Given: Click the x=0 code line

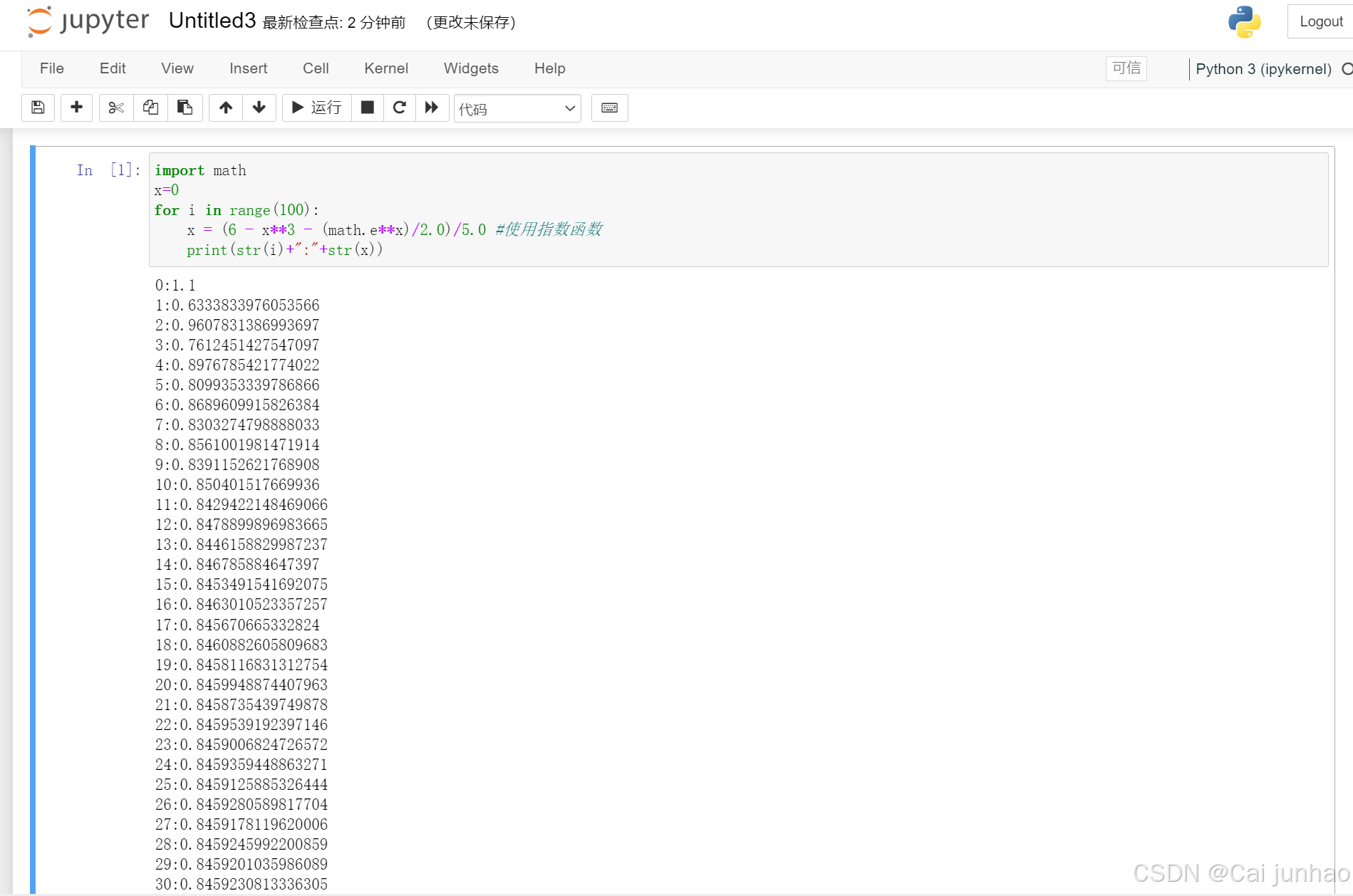Looking at the screenshot, I should [167, 190].
